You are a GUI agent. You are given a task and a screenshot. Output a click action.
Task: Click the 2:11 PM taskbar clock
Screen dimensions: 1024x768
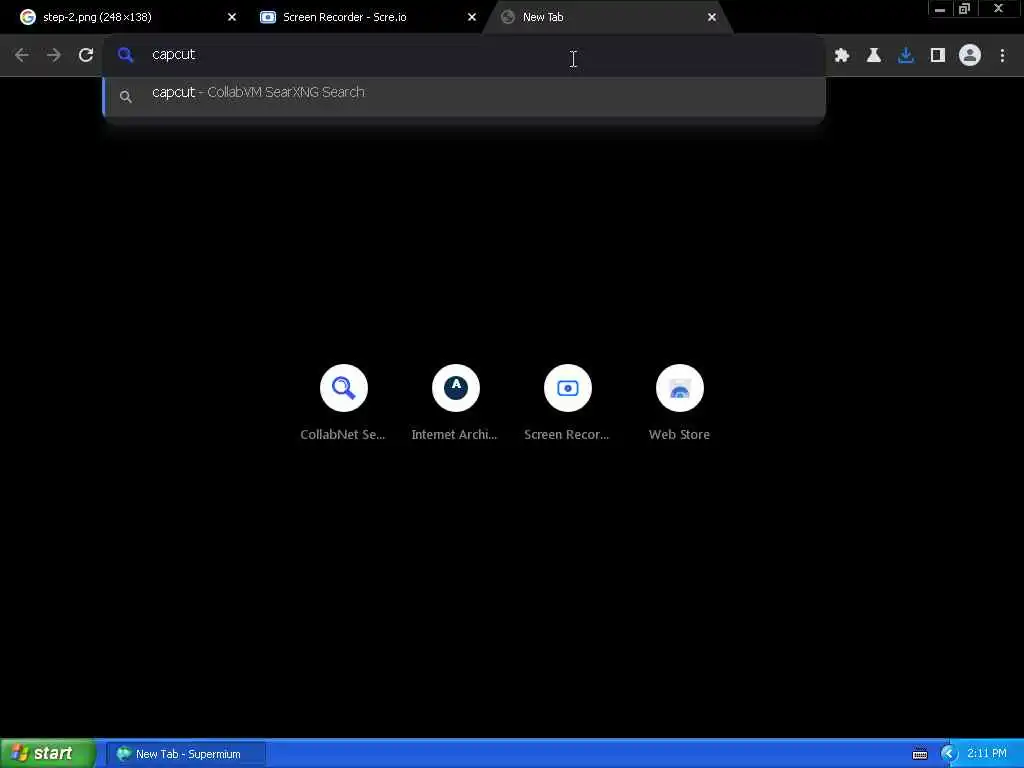point(987,754)
